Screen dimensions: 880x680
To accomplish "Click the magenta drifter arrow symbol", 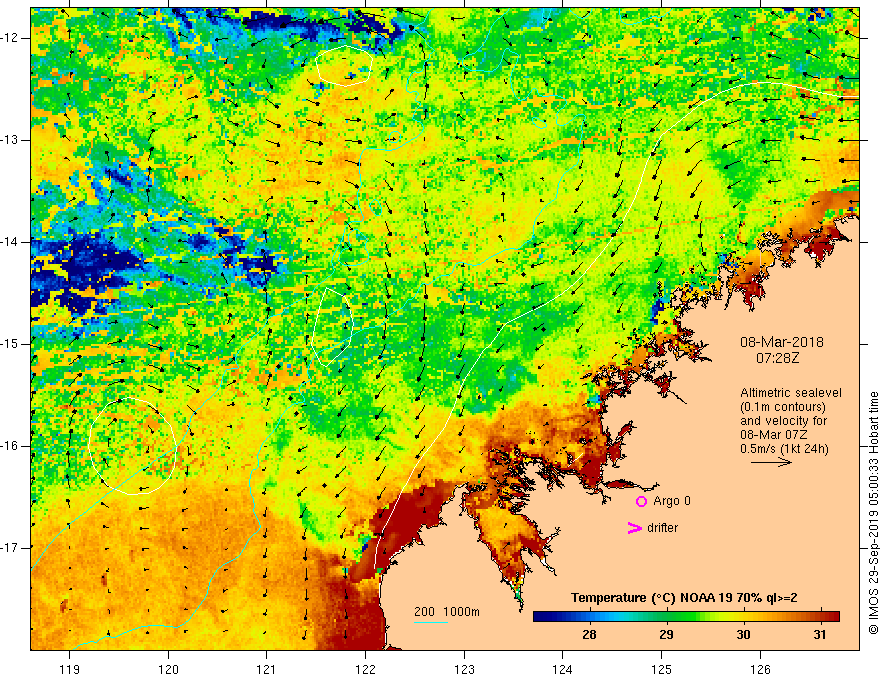I will coord(635,528).
